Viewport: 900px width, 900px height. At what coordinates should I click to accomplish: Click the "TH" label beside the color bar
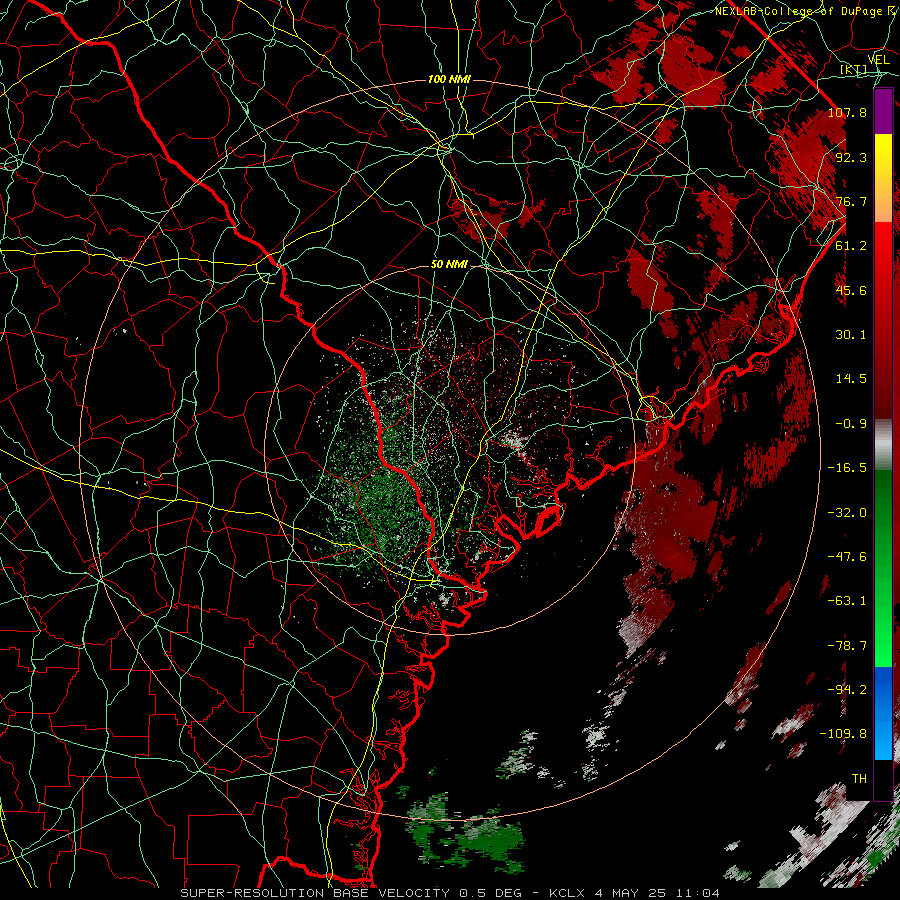(859, 779)
